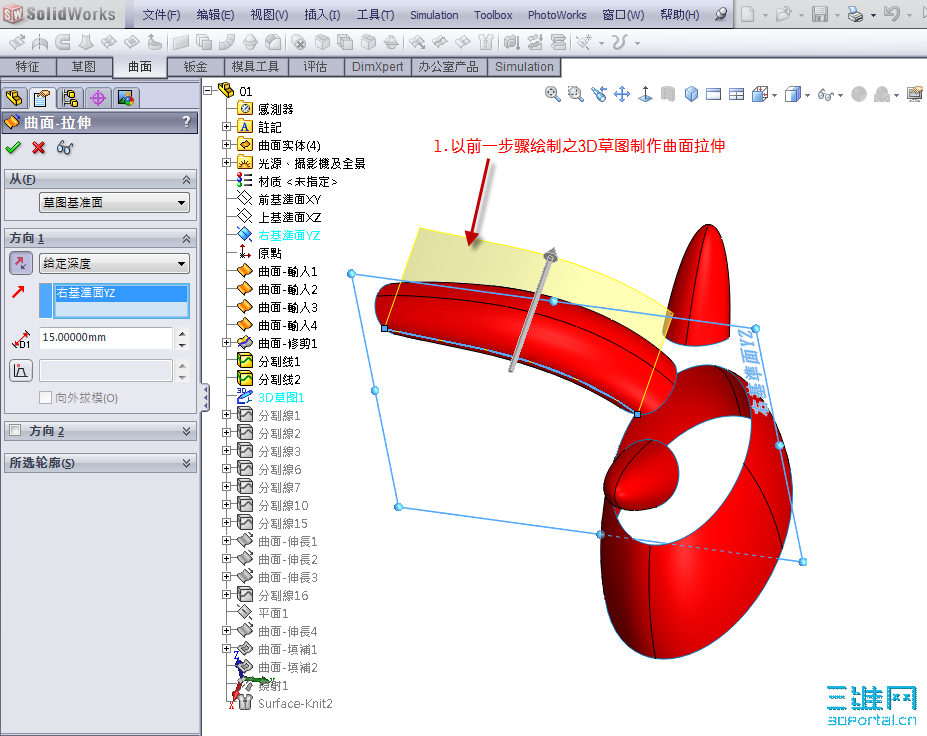The width and height of the screenshot is (927, 736).
Task: Click the Zoom to Area icon
Action: pos(575,94)
